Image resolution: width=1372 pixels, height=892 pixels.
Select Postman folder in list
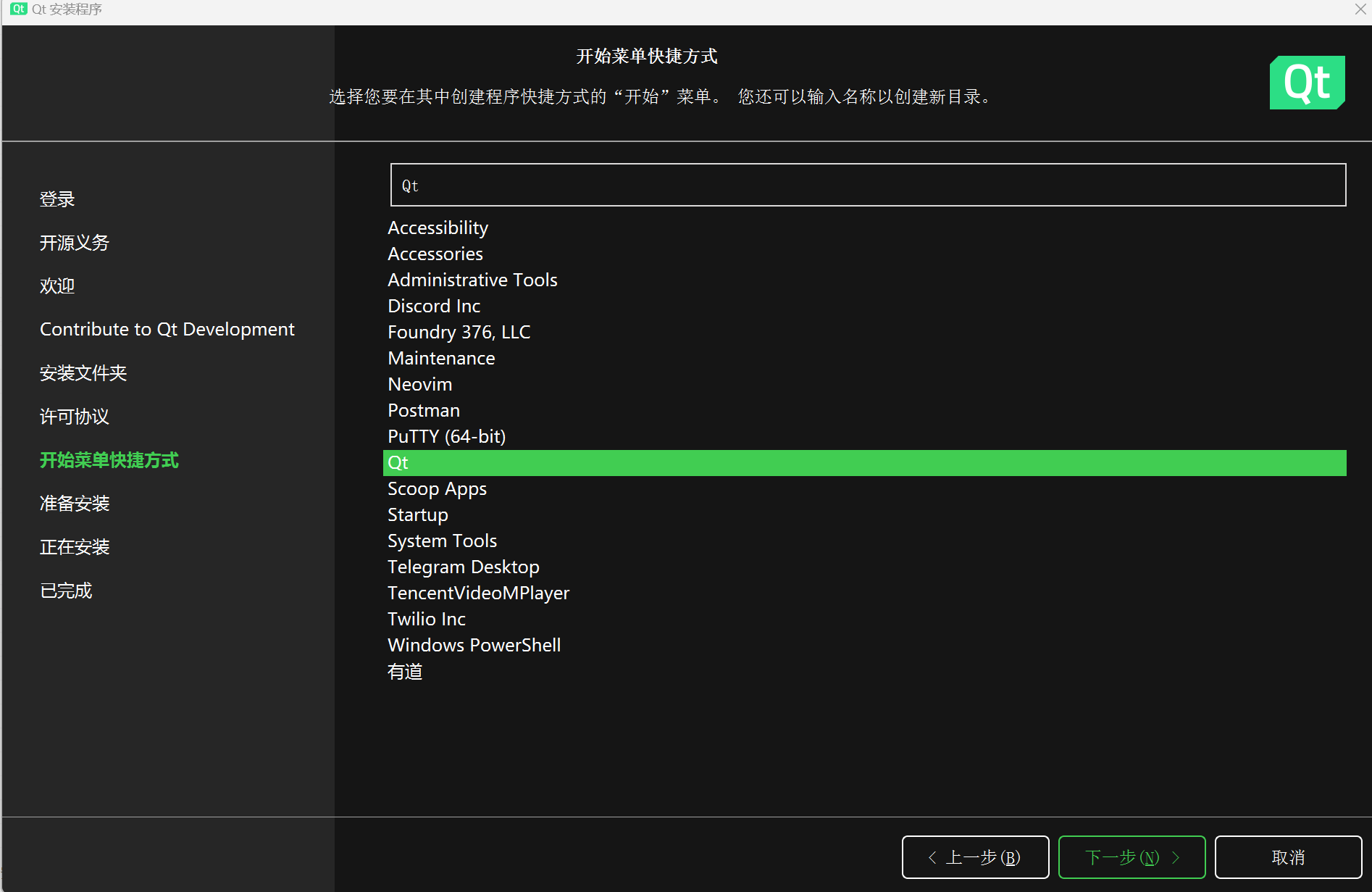pyautogui.click(x=864, y=411)
